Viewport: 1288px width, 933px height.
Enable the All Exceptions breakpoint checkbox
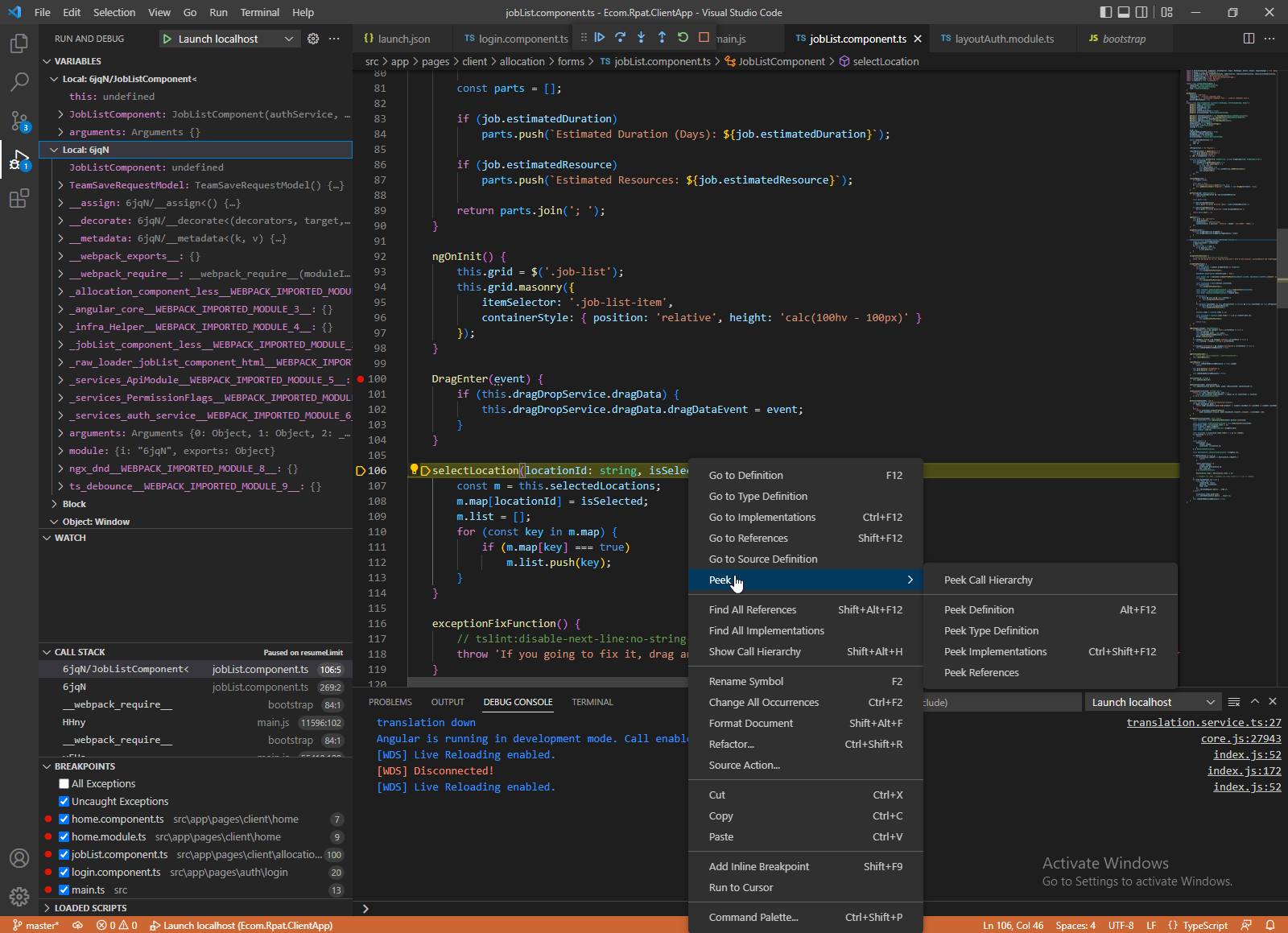(64, 784)
